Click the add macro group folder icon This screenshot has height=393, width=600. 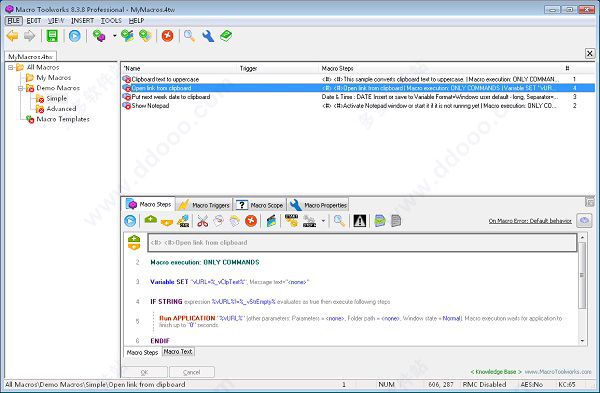click(x=145, y=36)
